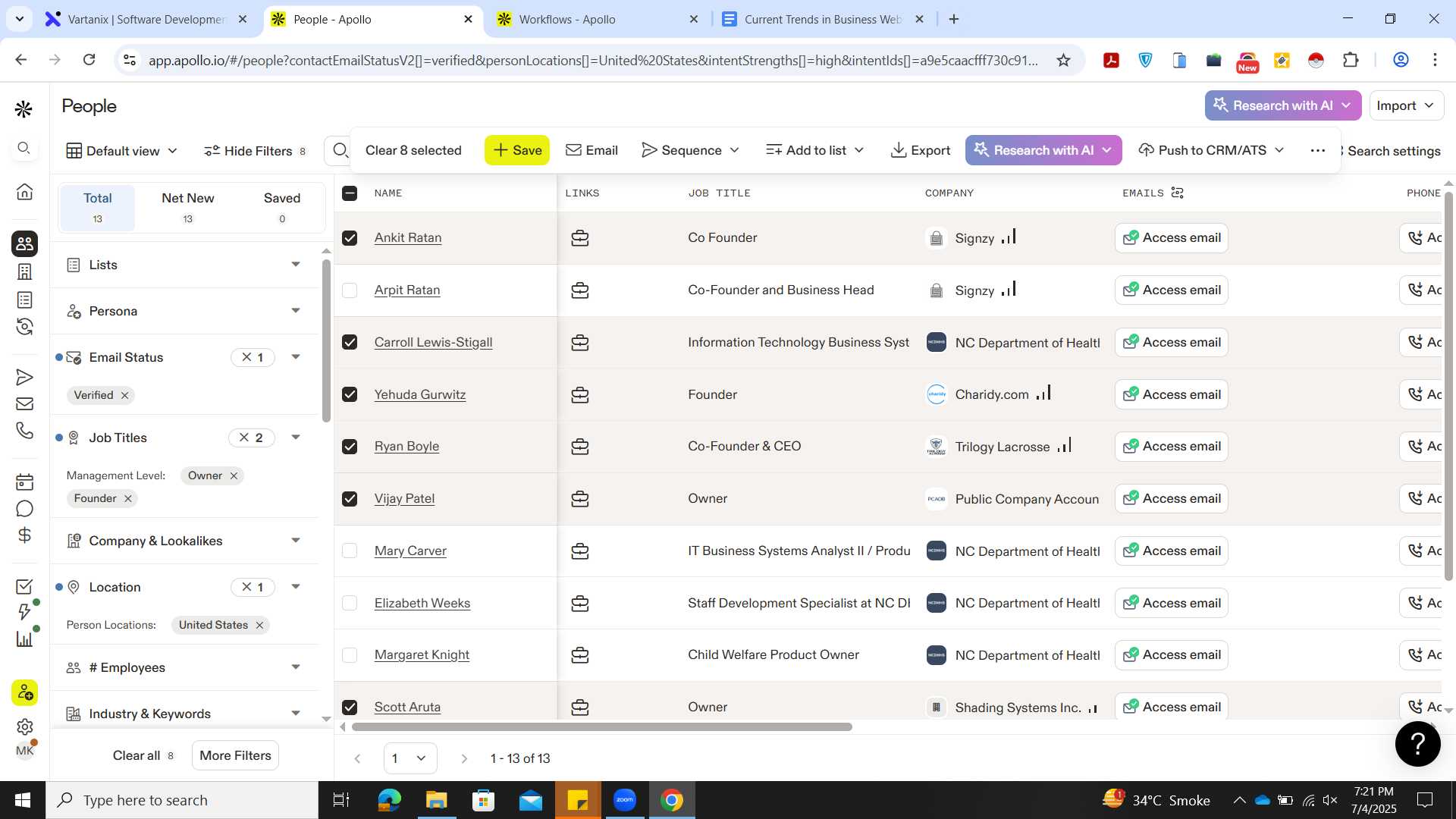Click Export button

coord(920,150)
